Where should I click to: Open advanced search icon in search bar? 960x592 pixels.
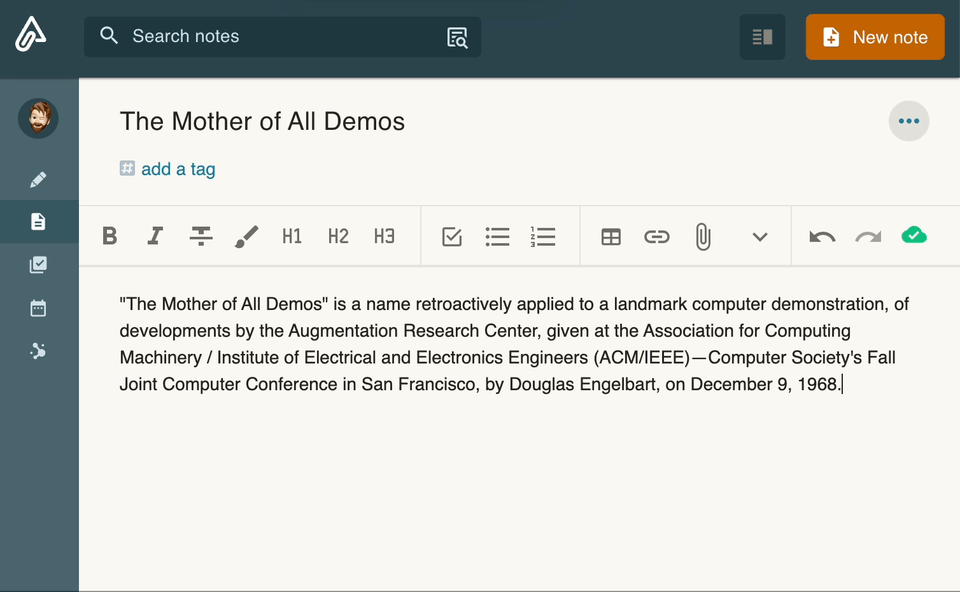457,37
